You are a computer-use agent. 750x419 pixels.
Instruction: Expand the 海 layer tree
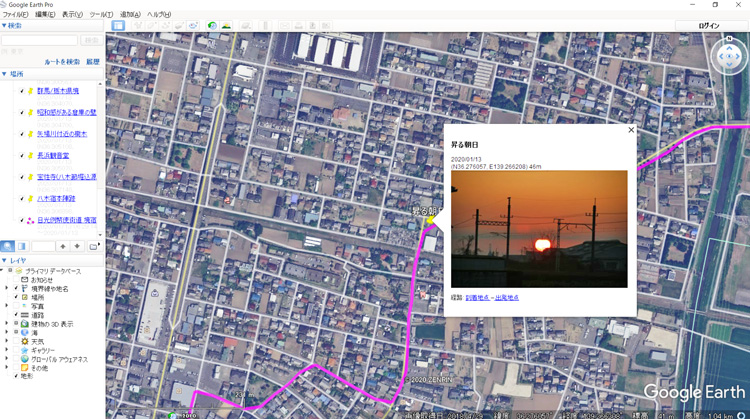7,332
